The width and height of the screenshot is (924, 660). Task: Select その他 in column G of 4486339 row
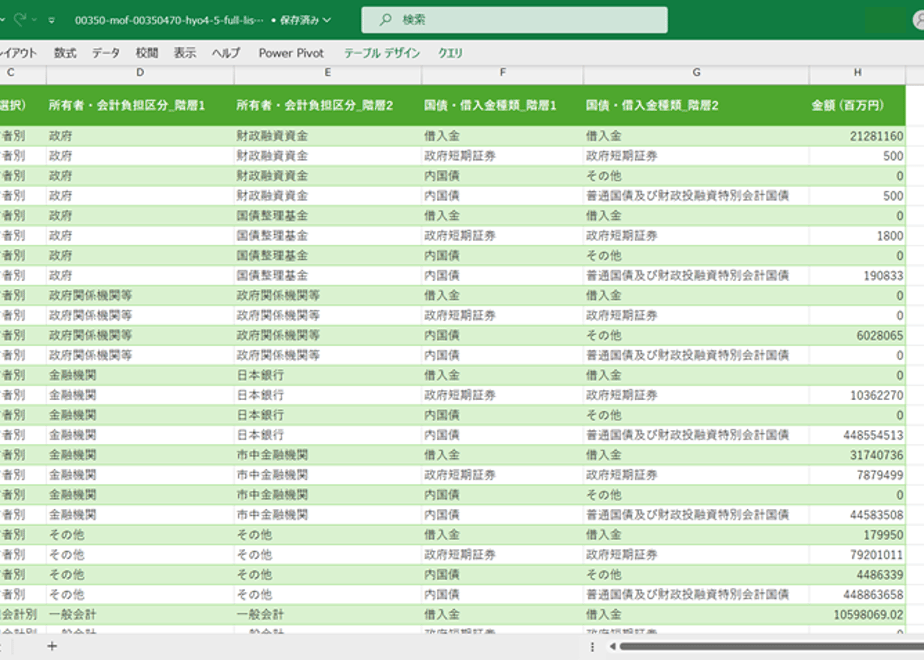click(x=697, y=575)
